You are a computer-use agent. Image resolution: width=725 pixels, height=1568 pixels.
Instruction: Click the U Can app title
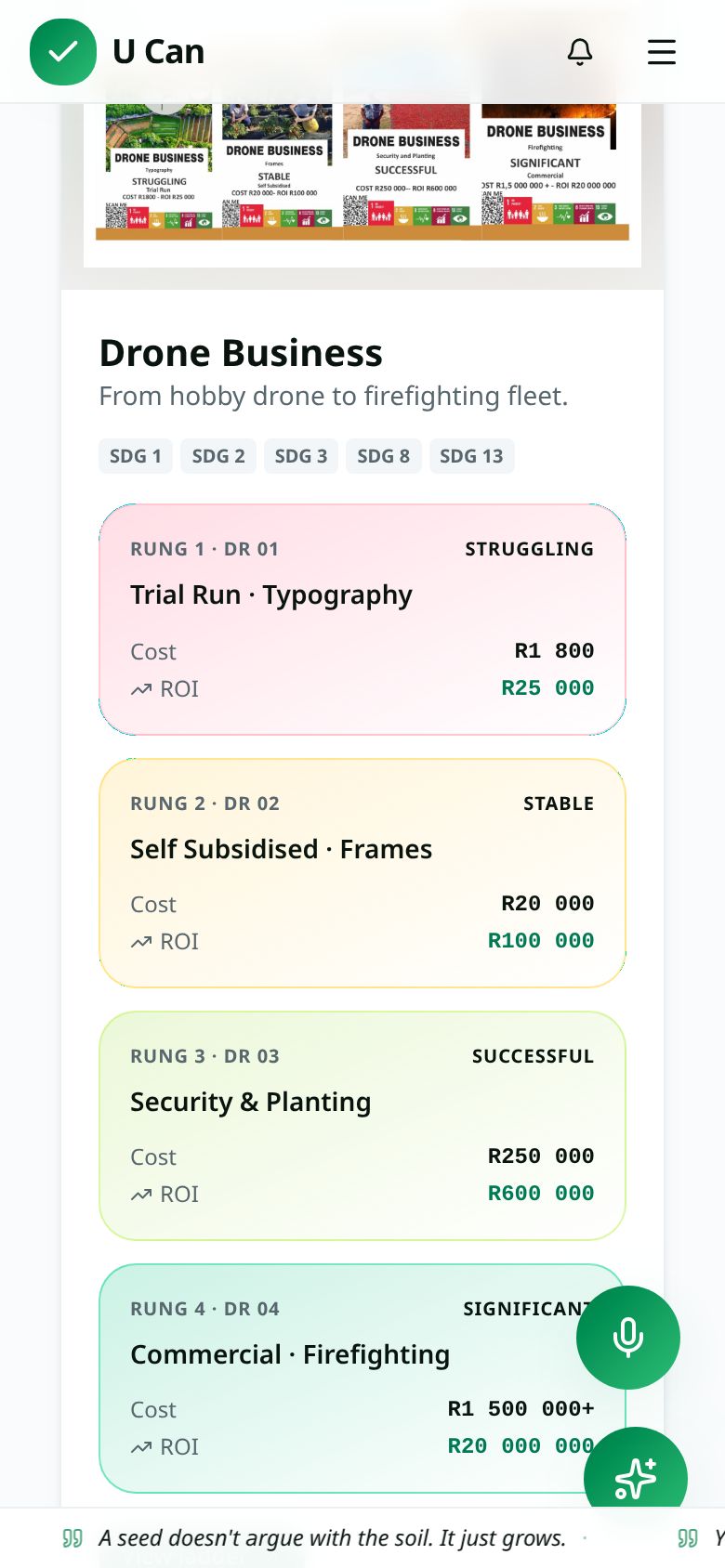click(159, 52)
